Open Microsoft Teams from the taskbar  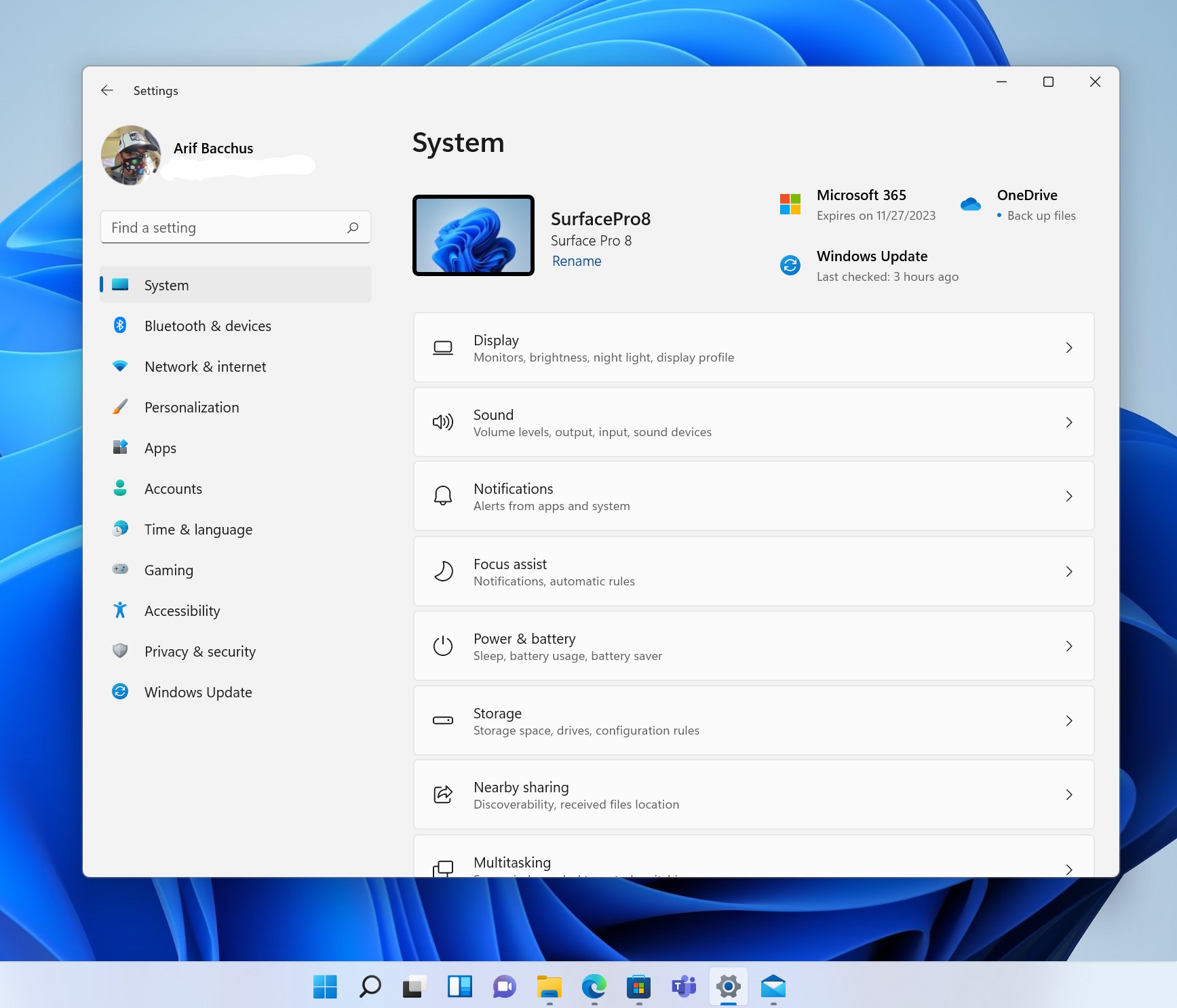click(x=684, y=986)
